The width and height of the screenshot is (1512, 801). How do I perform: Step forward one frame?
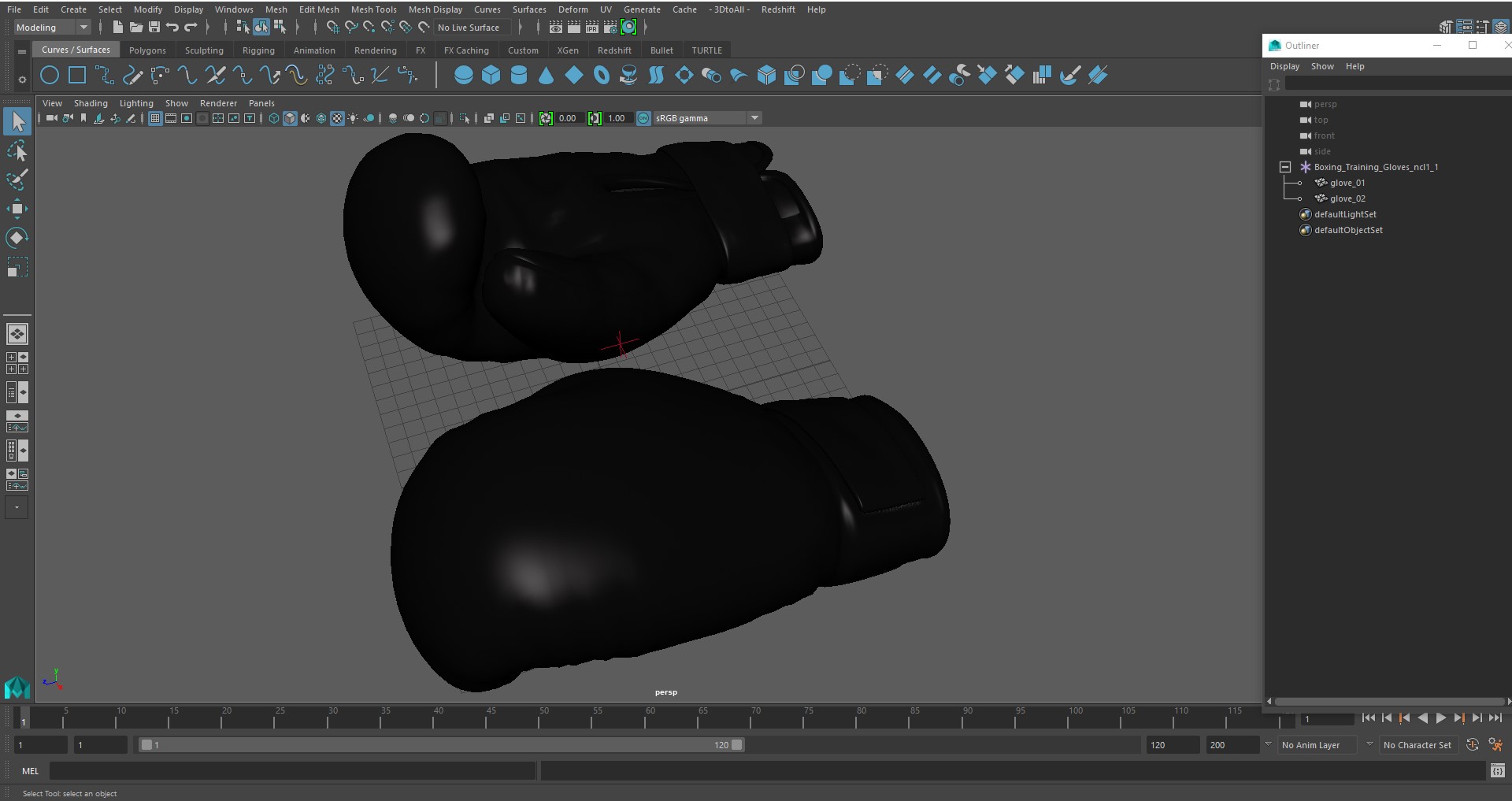1477,718
